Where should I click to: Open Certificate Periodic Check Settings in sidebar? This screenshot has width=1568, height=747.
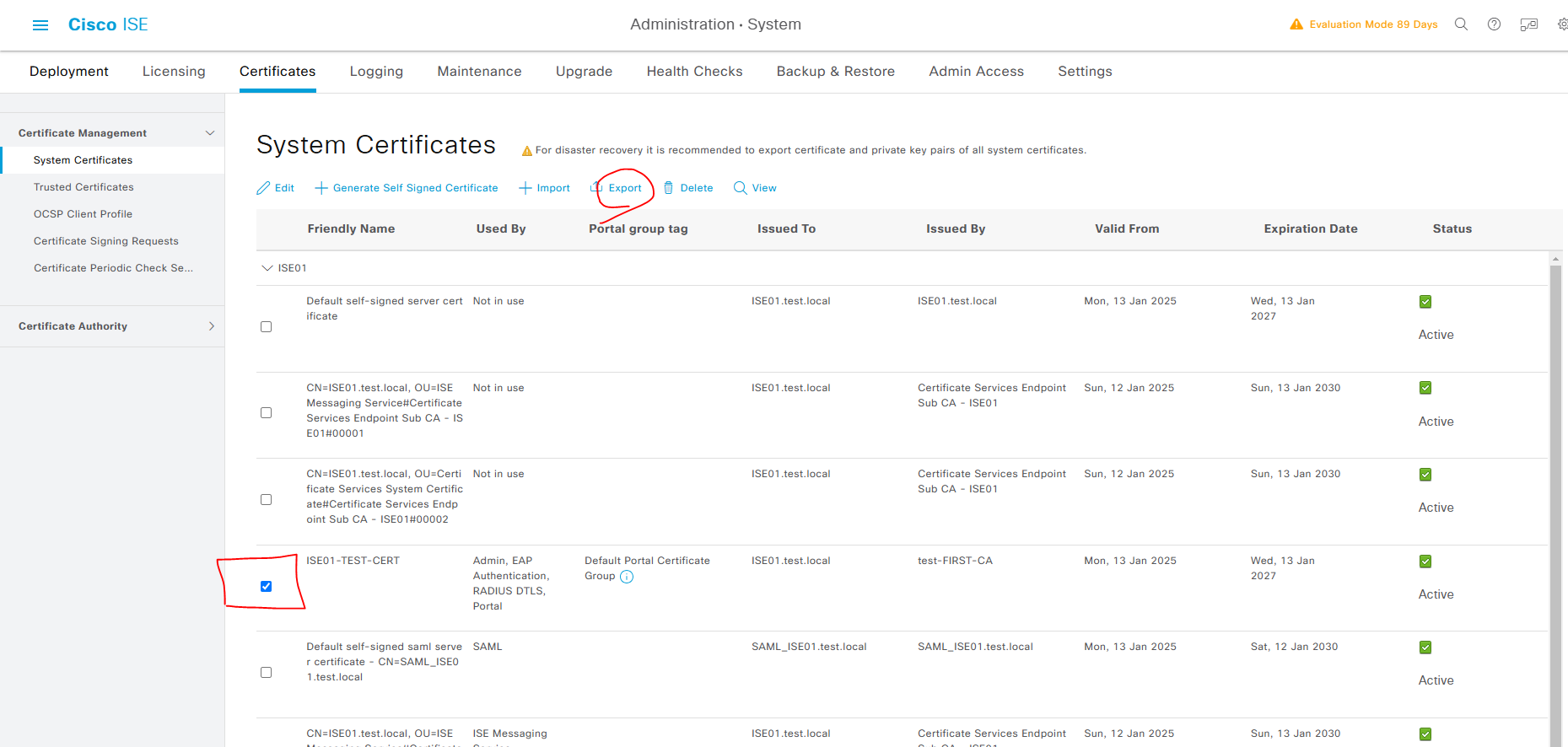(113, 268)
